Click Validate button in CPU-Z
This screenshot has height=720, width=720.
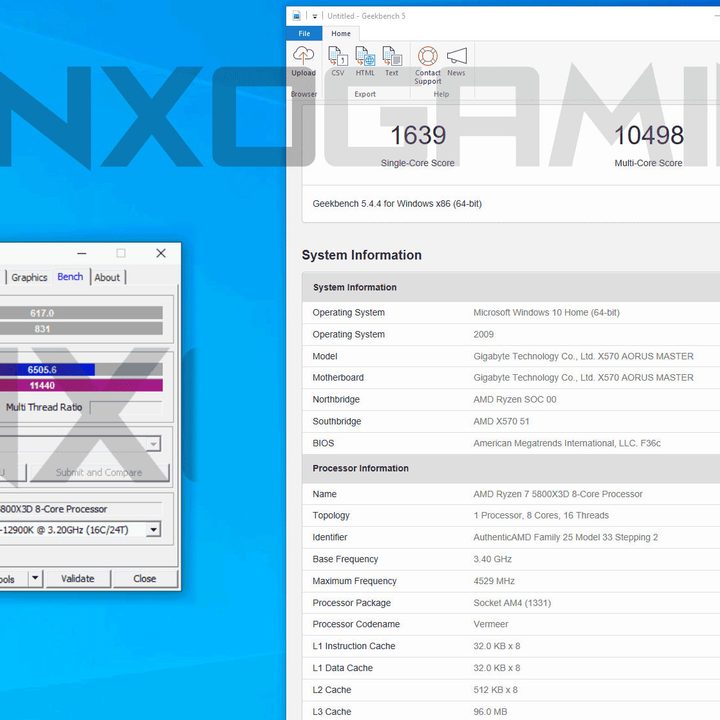pos(78,579)
